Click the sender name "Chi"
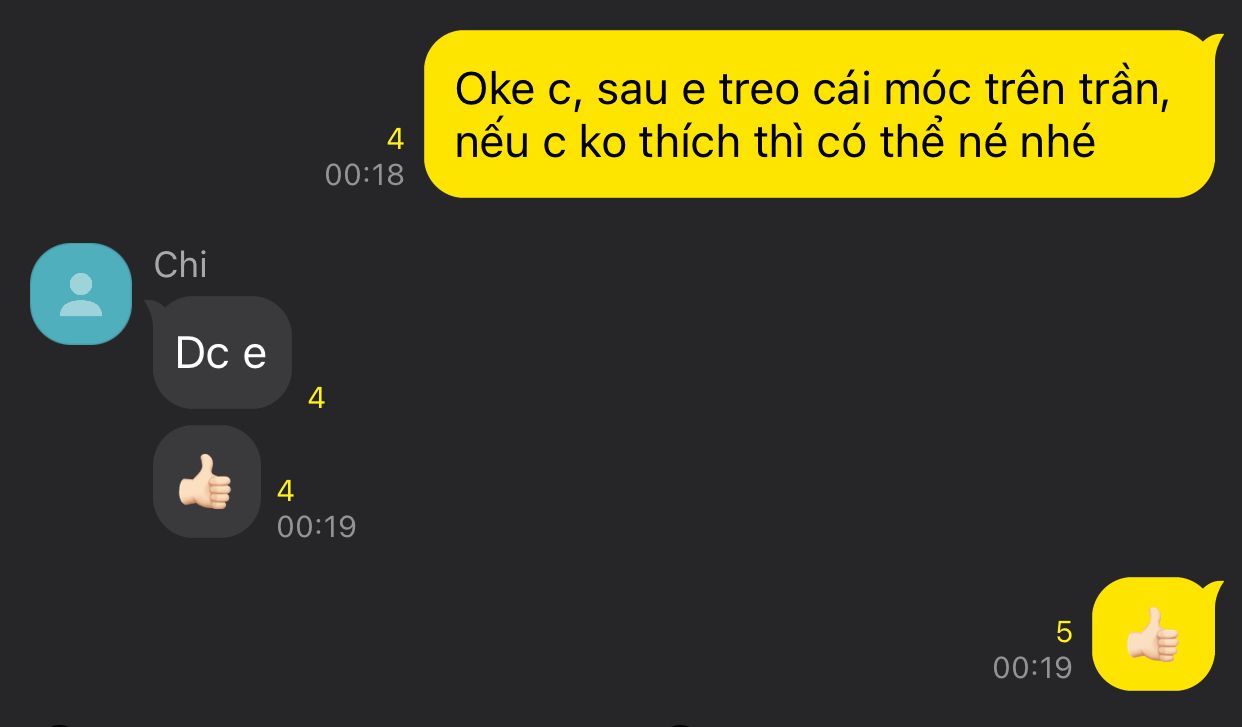 pos(181,265)
